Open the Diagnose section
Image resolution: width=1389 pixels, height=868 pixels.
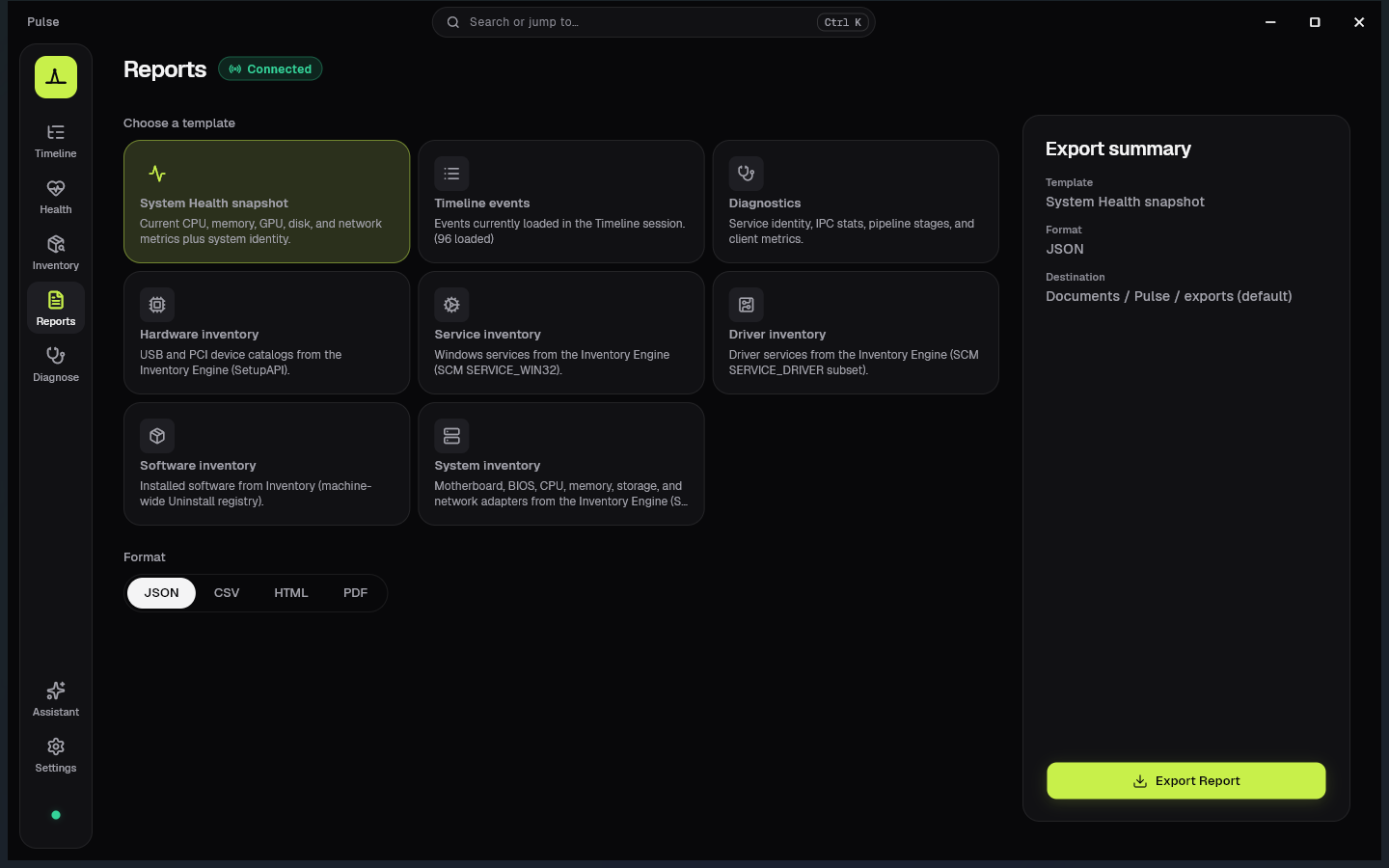(56, 365)
